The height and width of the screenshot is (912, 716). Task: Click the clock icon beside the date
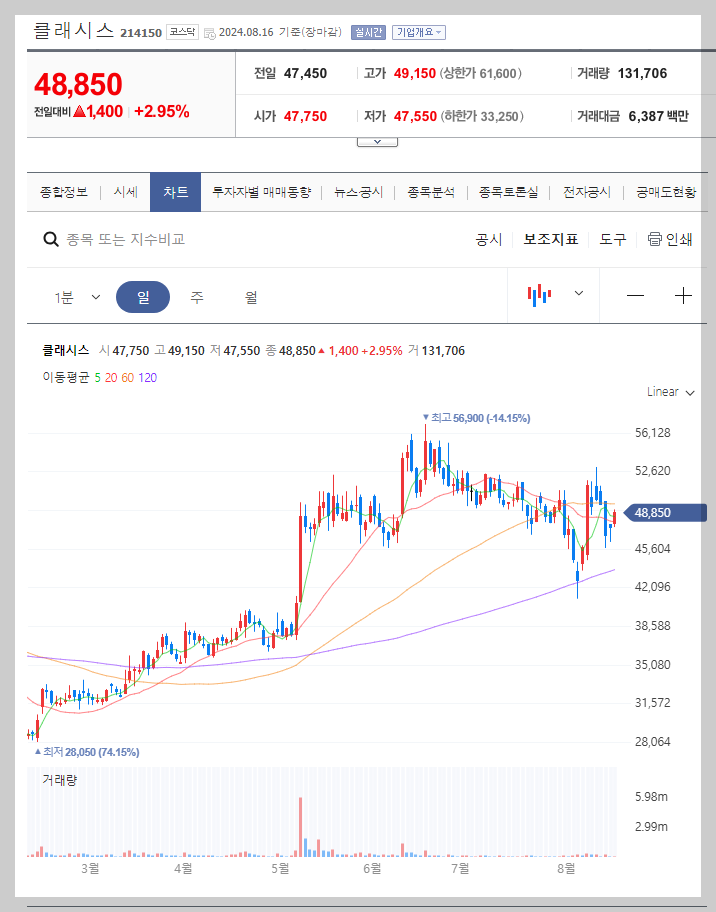pos(208,31)
